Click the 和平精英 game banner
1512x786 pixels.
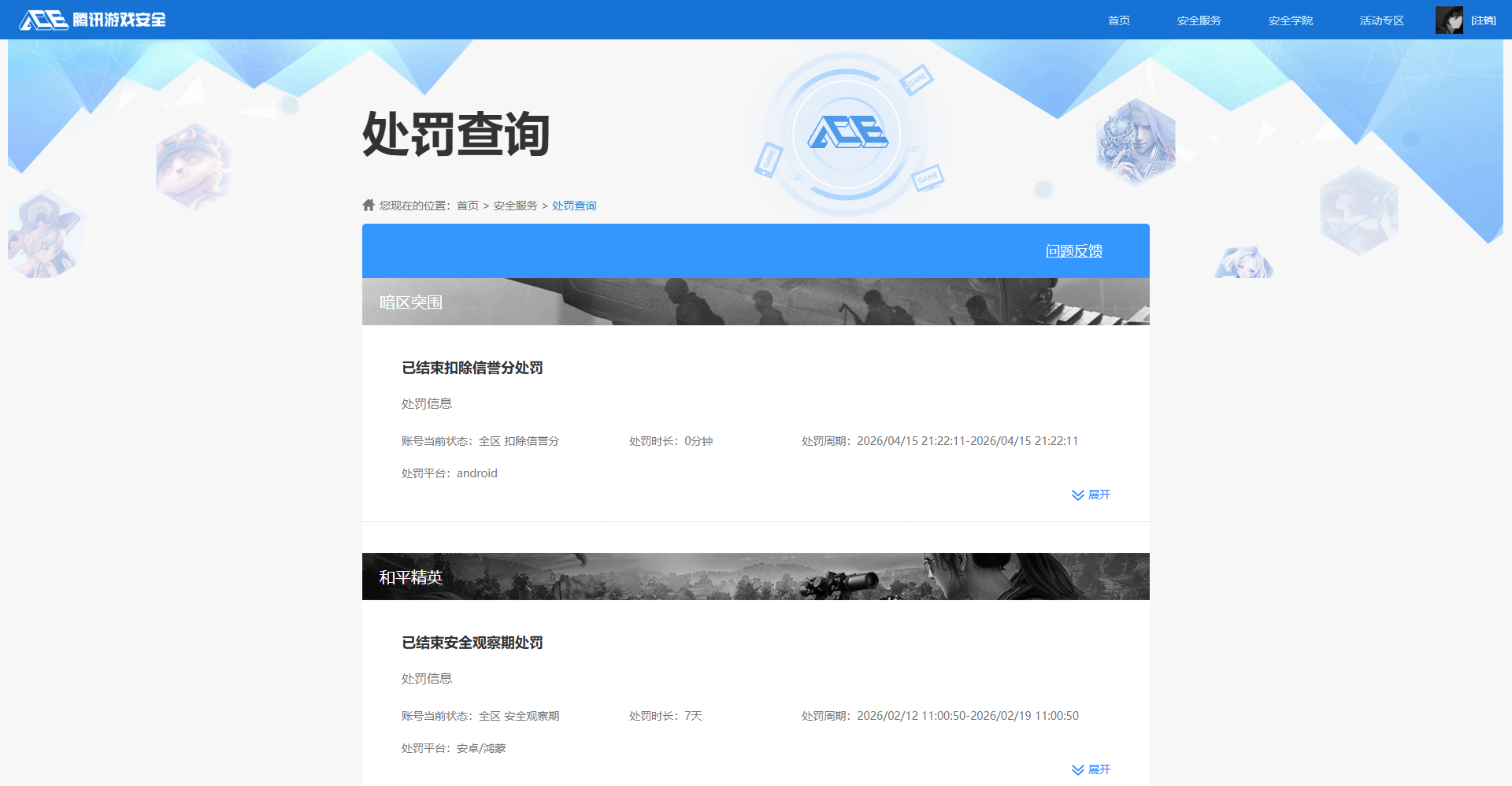756,577
